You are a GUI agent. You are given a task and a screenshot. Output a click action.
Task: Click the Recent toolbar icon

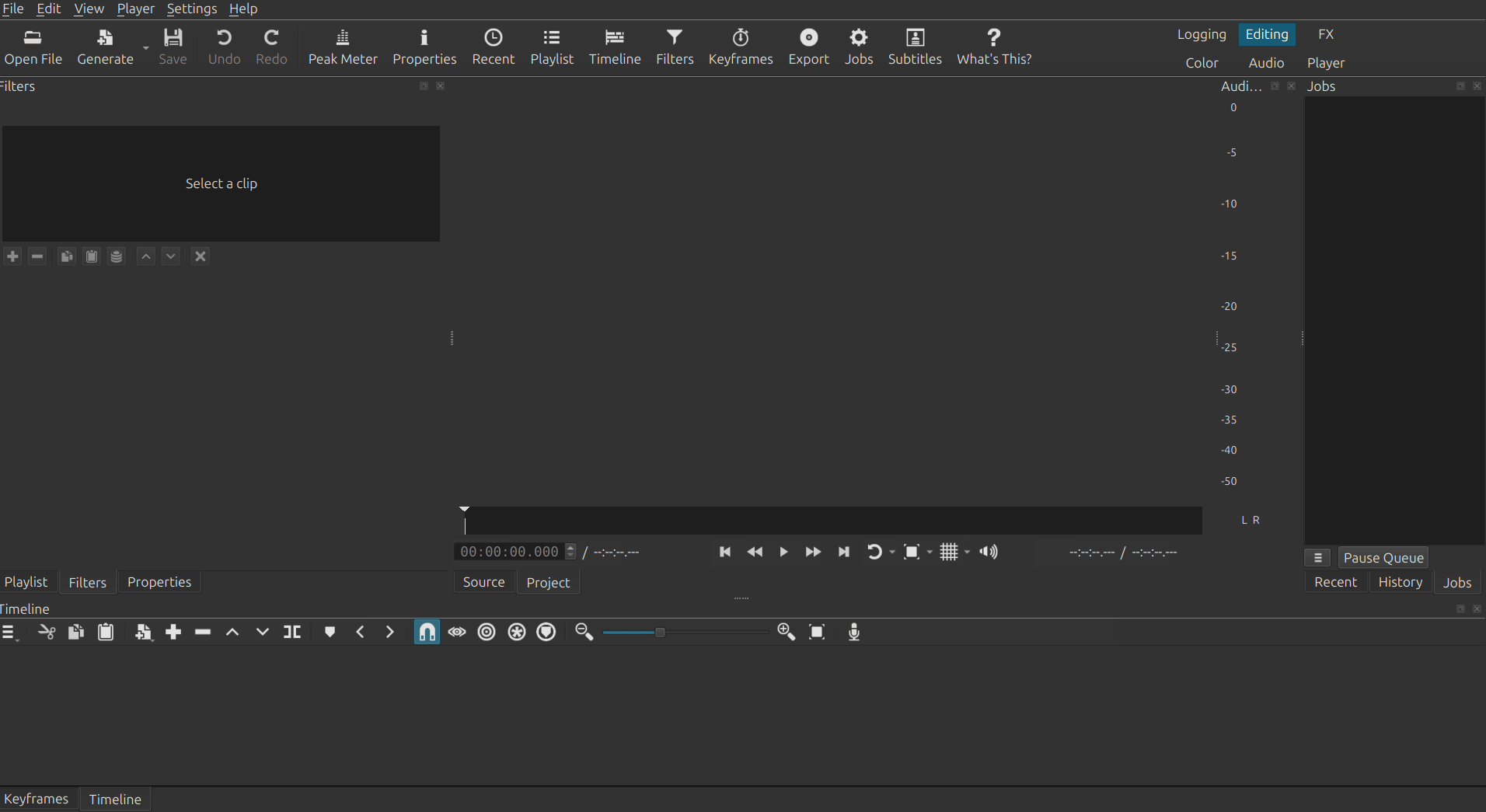click(494, 47)
